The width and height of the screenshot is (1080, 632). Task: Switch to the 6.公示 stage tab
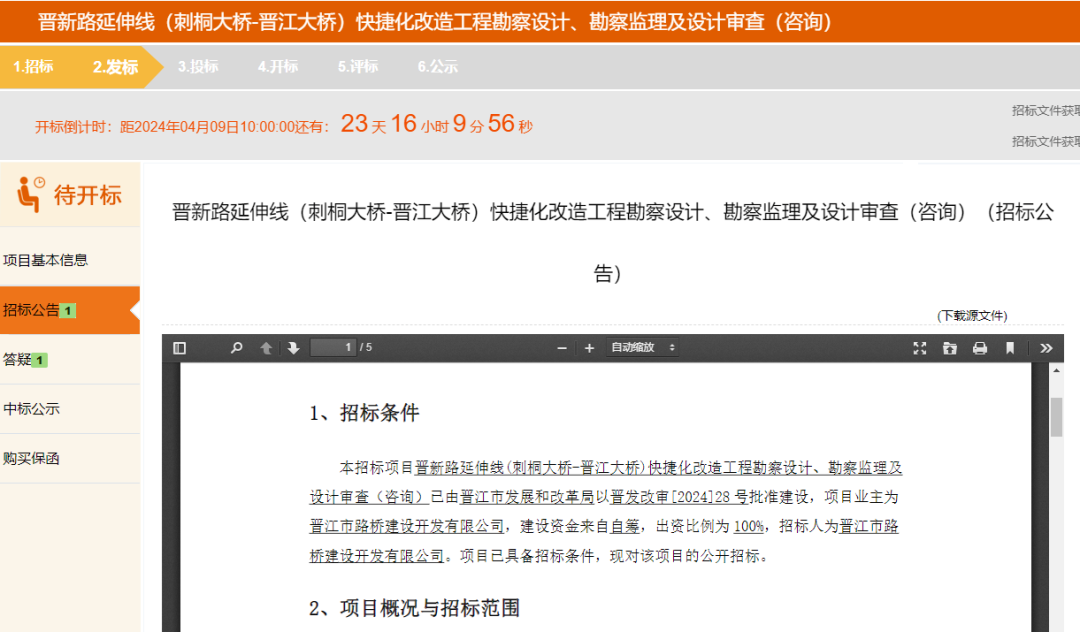pyautogui.click(x=436, y=68)
